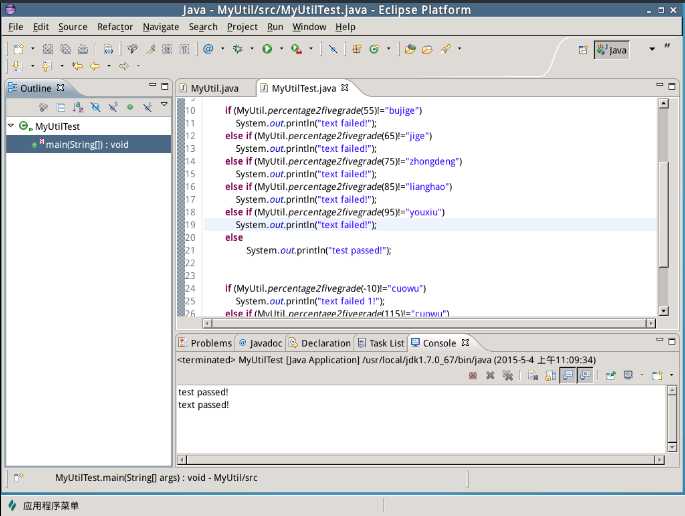
Task: Click the Next Annotation arrow icon
Action: 17,66
